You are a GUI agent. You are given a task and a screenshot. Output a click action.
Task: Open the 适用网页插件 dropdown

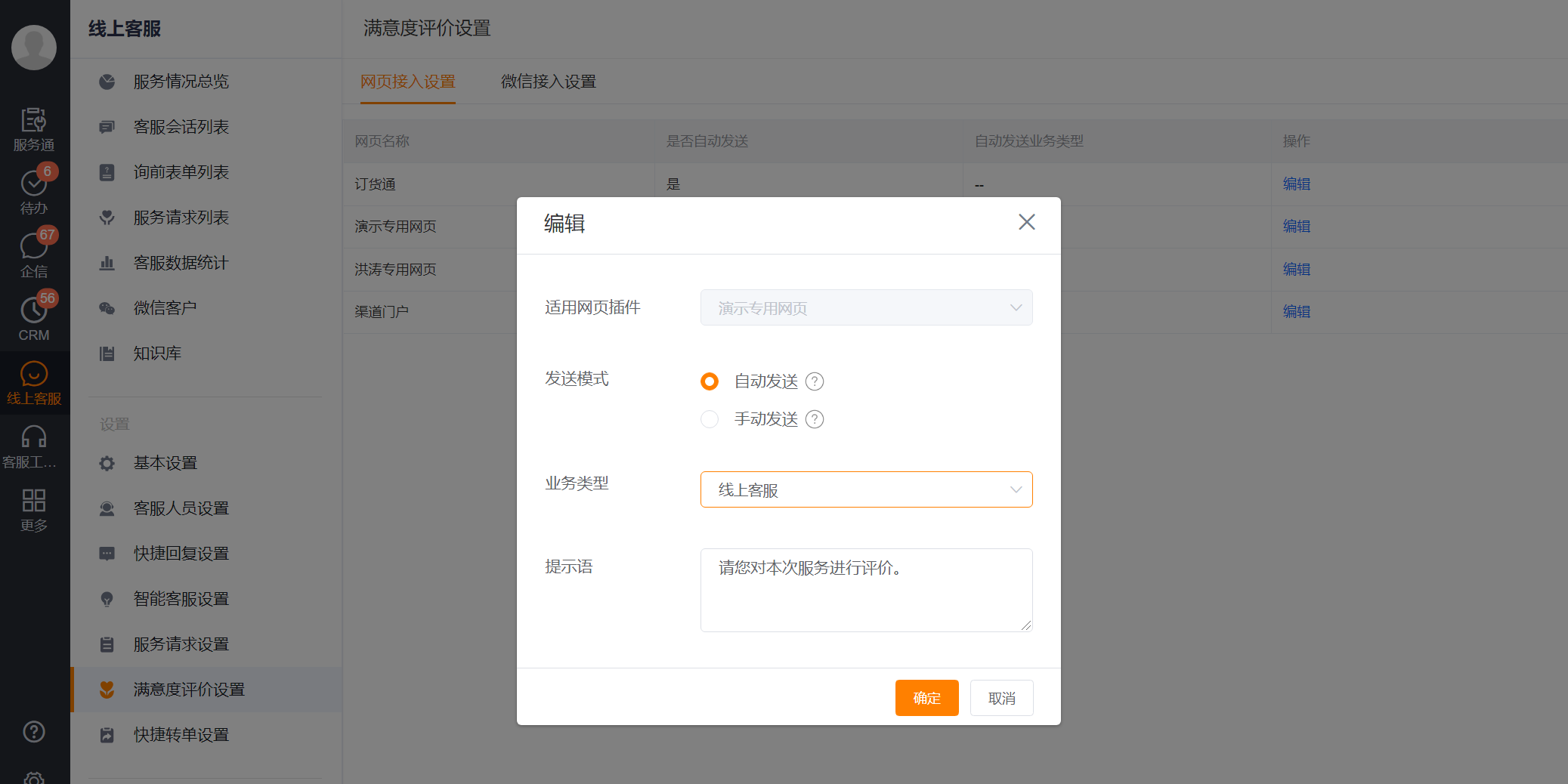pyautogui.click(x=866, y=307)
